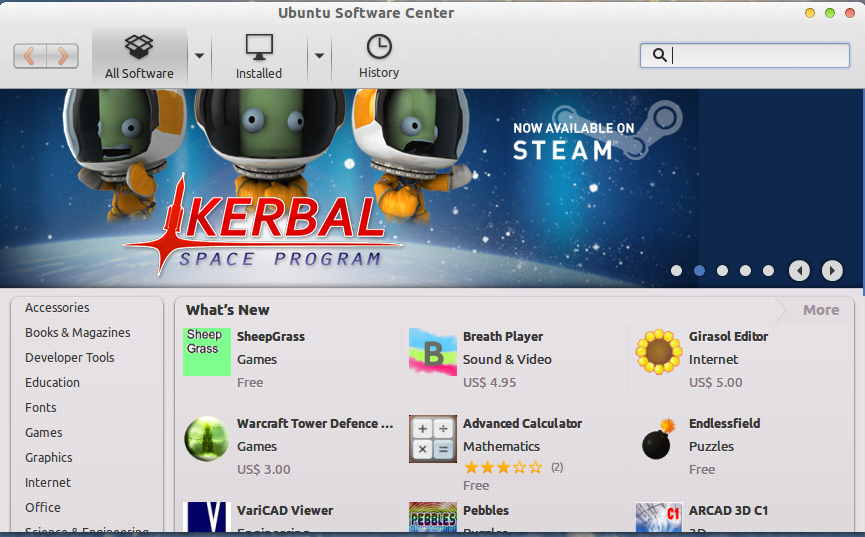Open the Fonts category
The image size is (865, 537).
(x=41, y=407)
